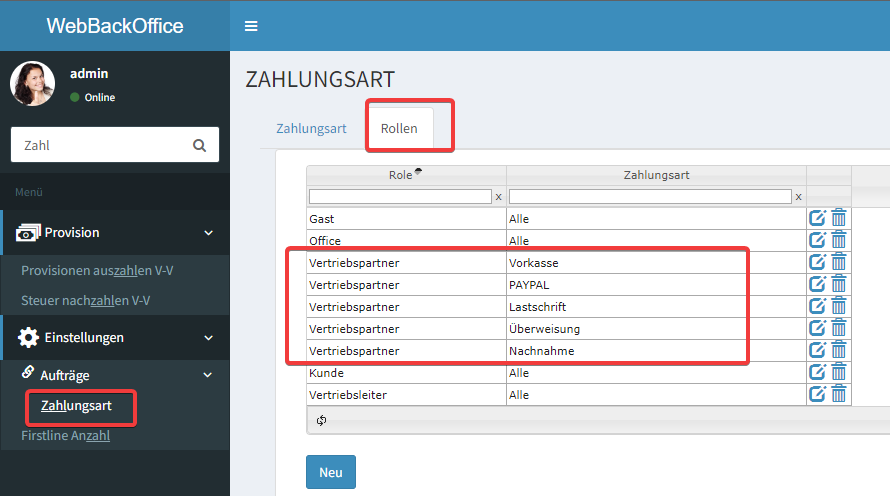890x496 pixels.
Task: Switch to the Zahlungsart tab
Action: point(311,129)
